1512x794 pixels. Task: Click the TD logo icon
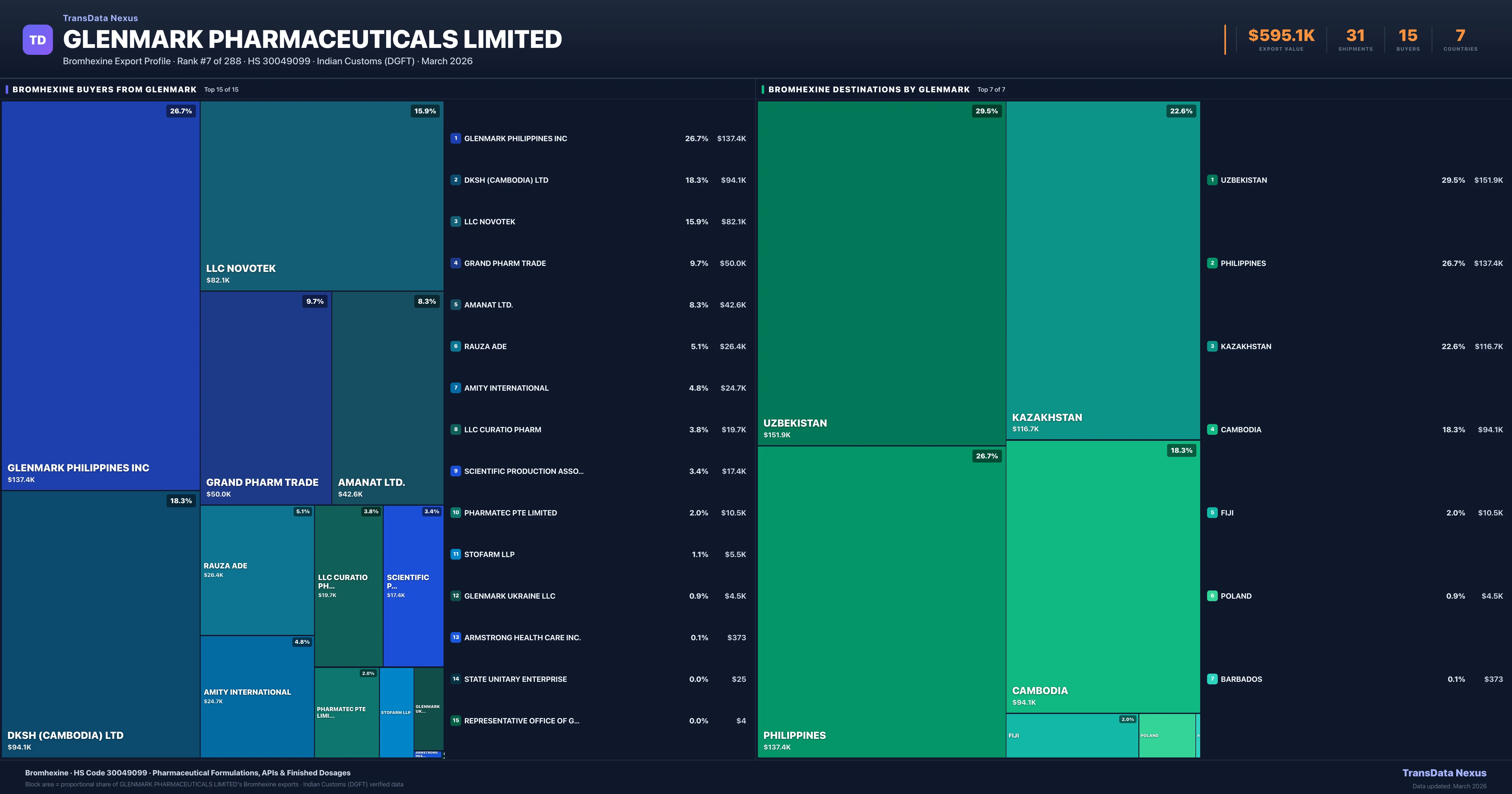click(x=37, y=39)
